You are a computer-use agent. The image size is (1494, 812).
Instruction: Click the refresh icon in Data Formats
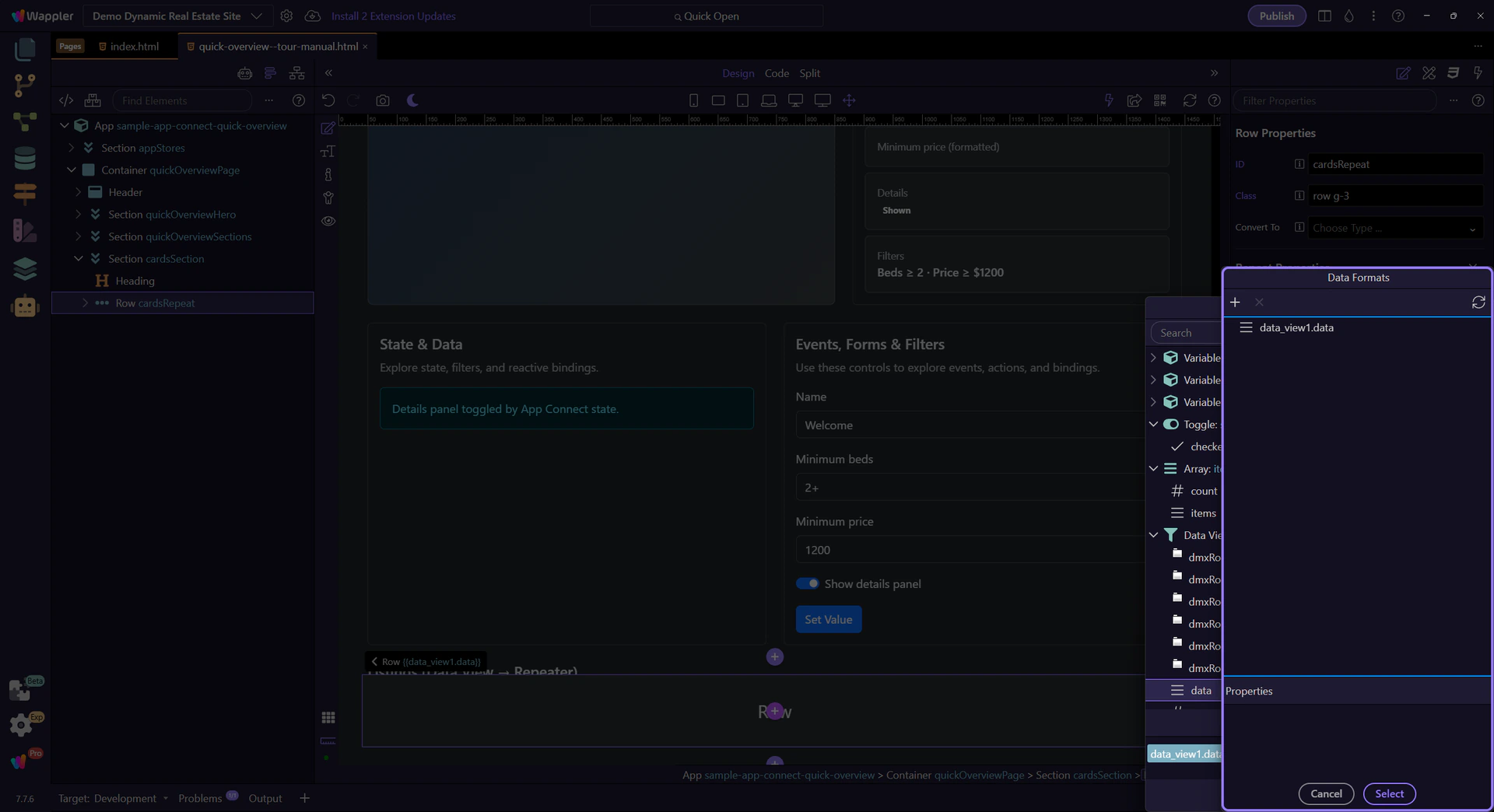tap(1478, 303)
